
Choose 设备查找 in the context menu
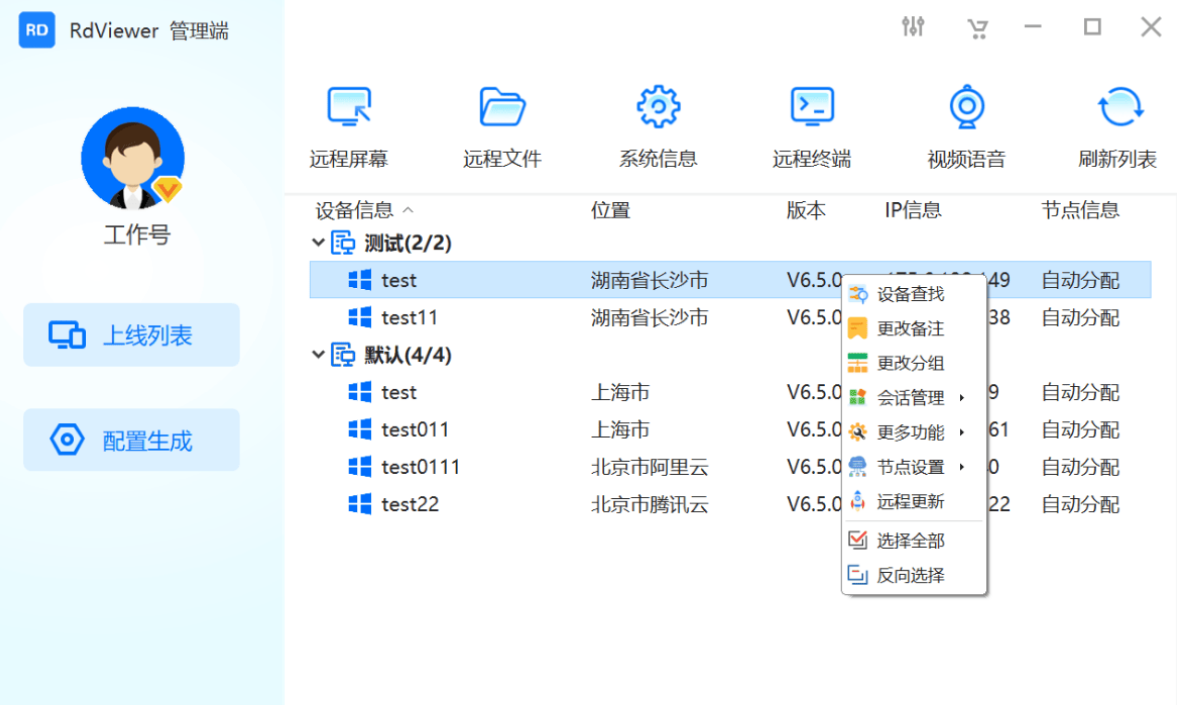(x=910, y=294)
